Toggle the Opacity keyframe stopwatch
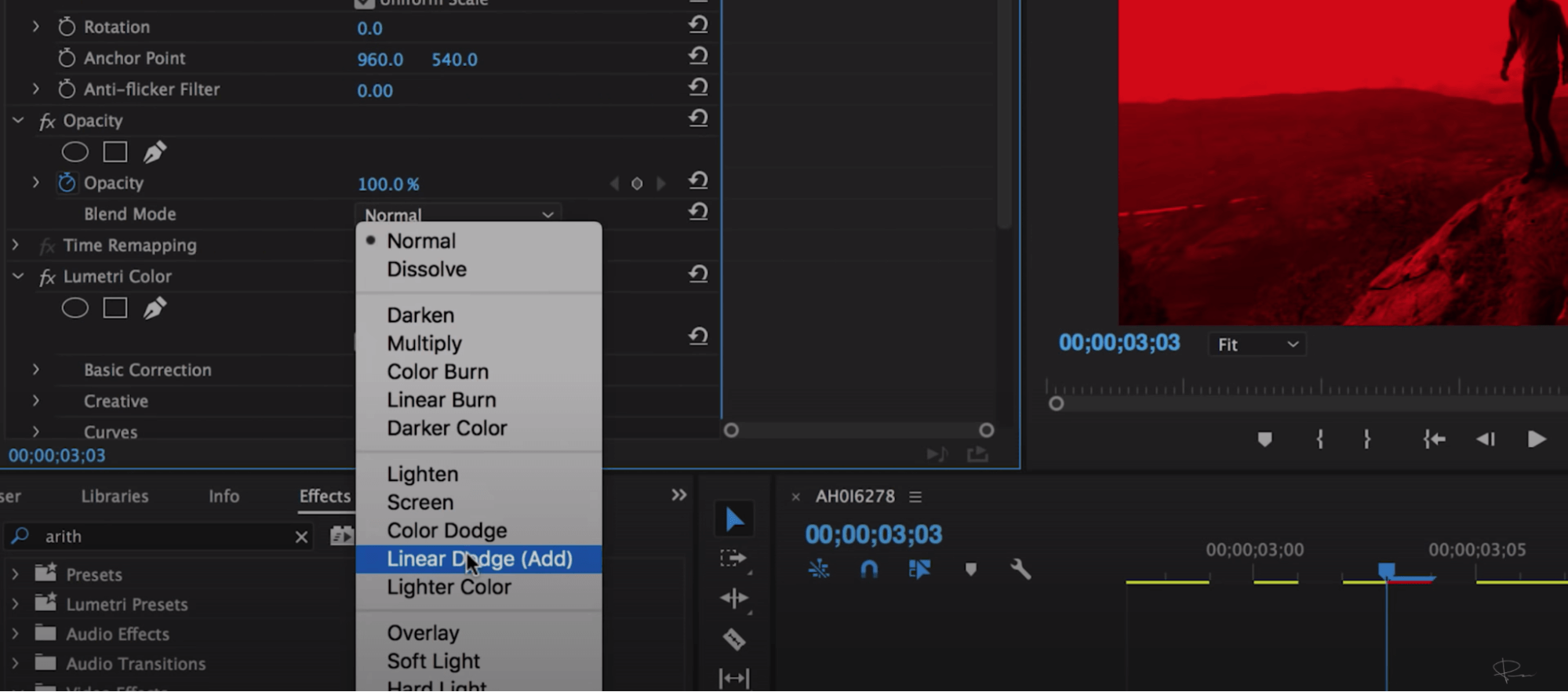Image resolution: width=1568 pixels, height=692 pixels. point(67,183)
